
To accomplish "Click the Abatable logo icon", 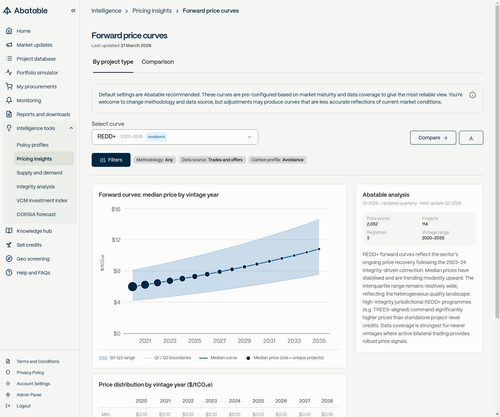I will point(7,11).
